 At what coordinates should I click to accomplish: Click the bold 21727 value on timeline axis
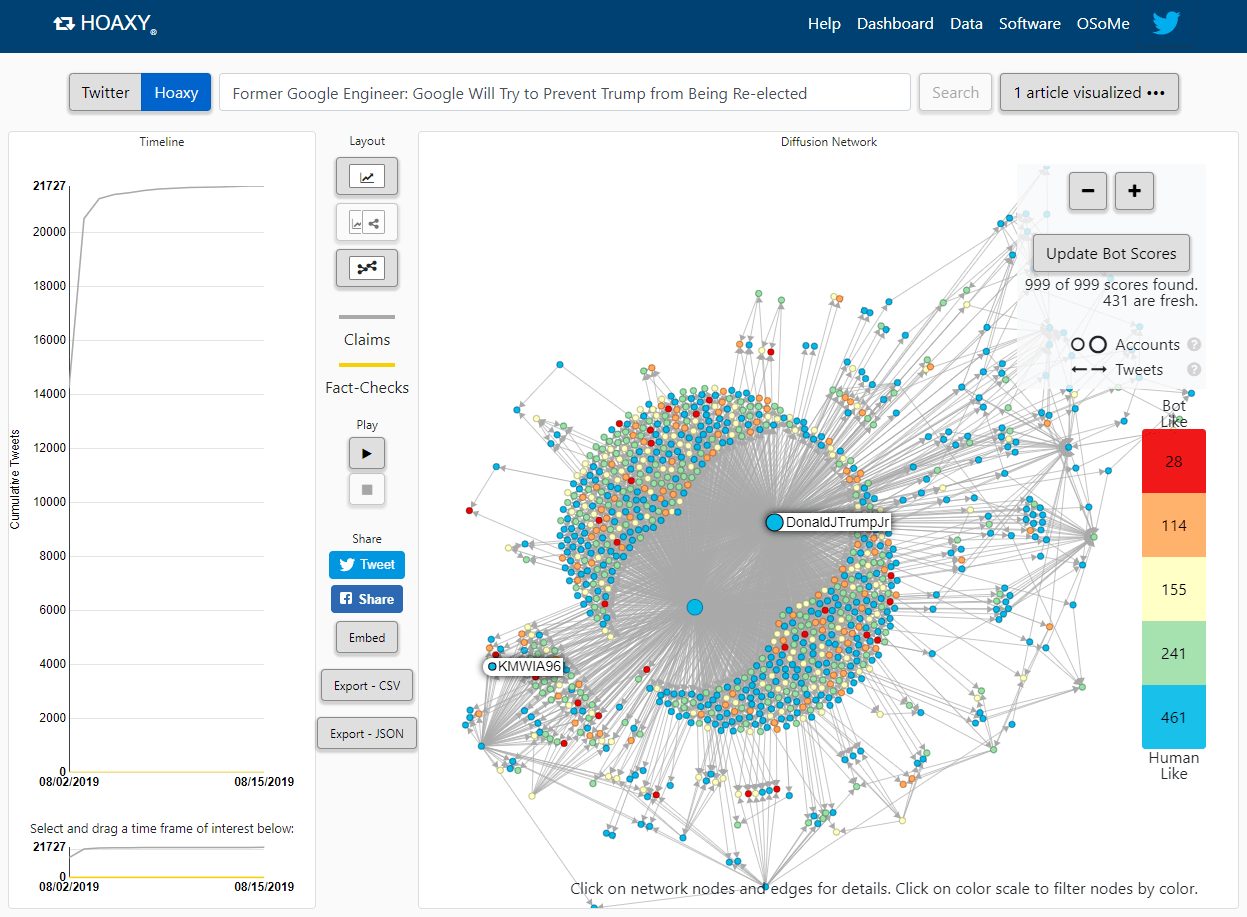(49, 185)
